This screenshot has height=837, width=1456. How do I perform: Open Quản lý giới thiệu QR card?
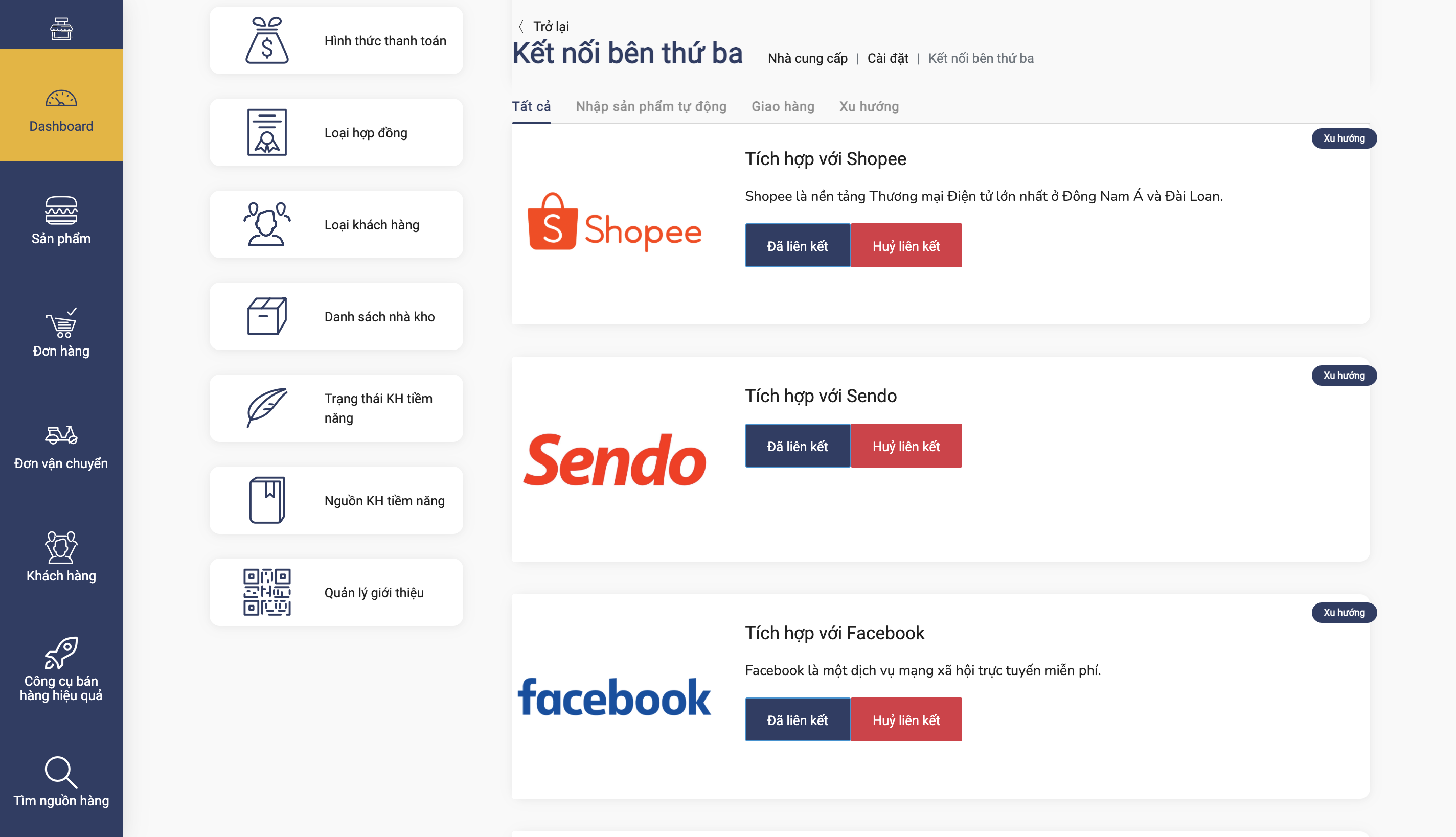(336, 592)
